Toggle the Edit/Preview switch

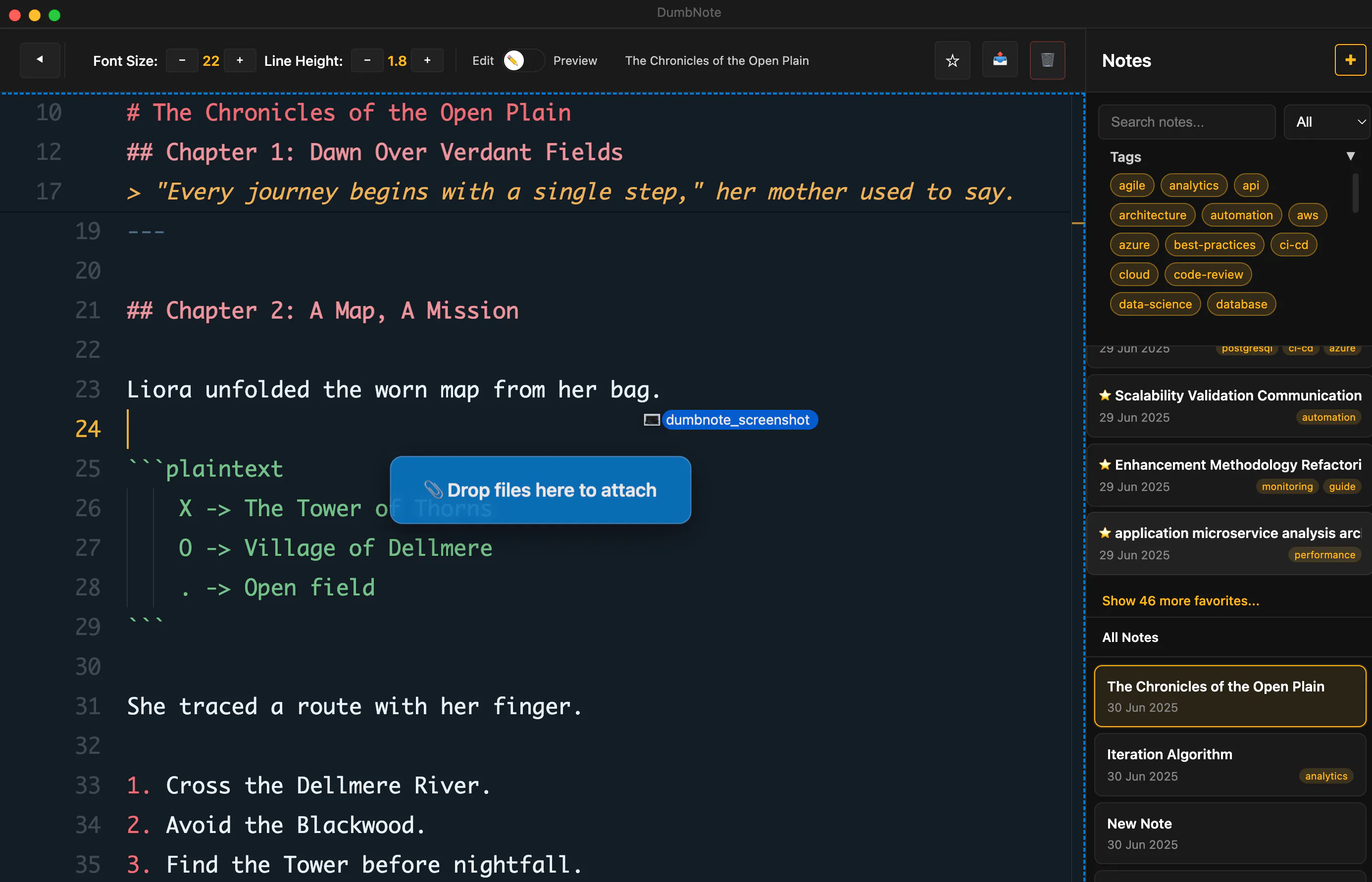(523, 60)
